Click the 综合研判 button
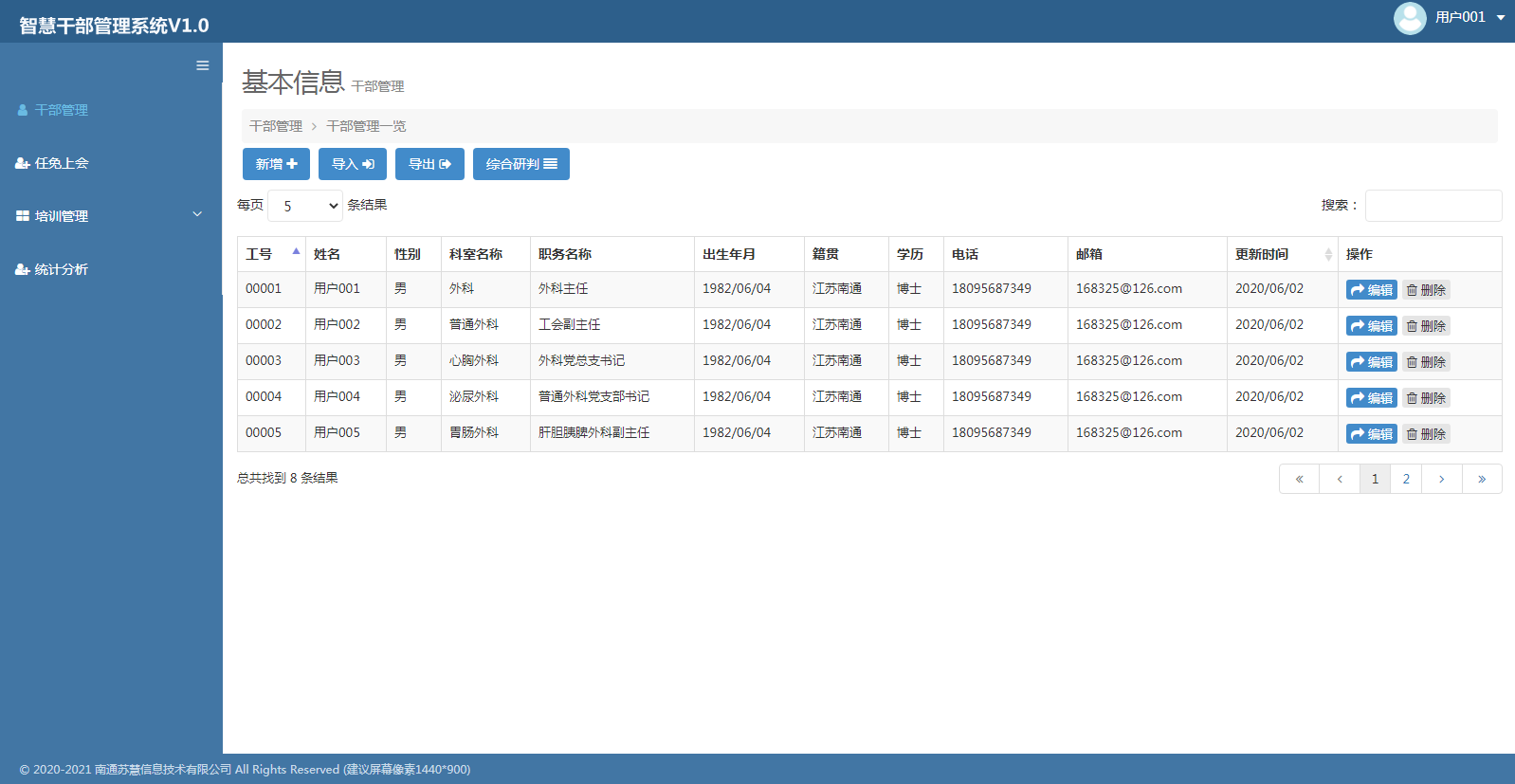 (x=520, y=164)
